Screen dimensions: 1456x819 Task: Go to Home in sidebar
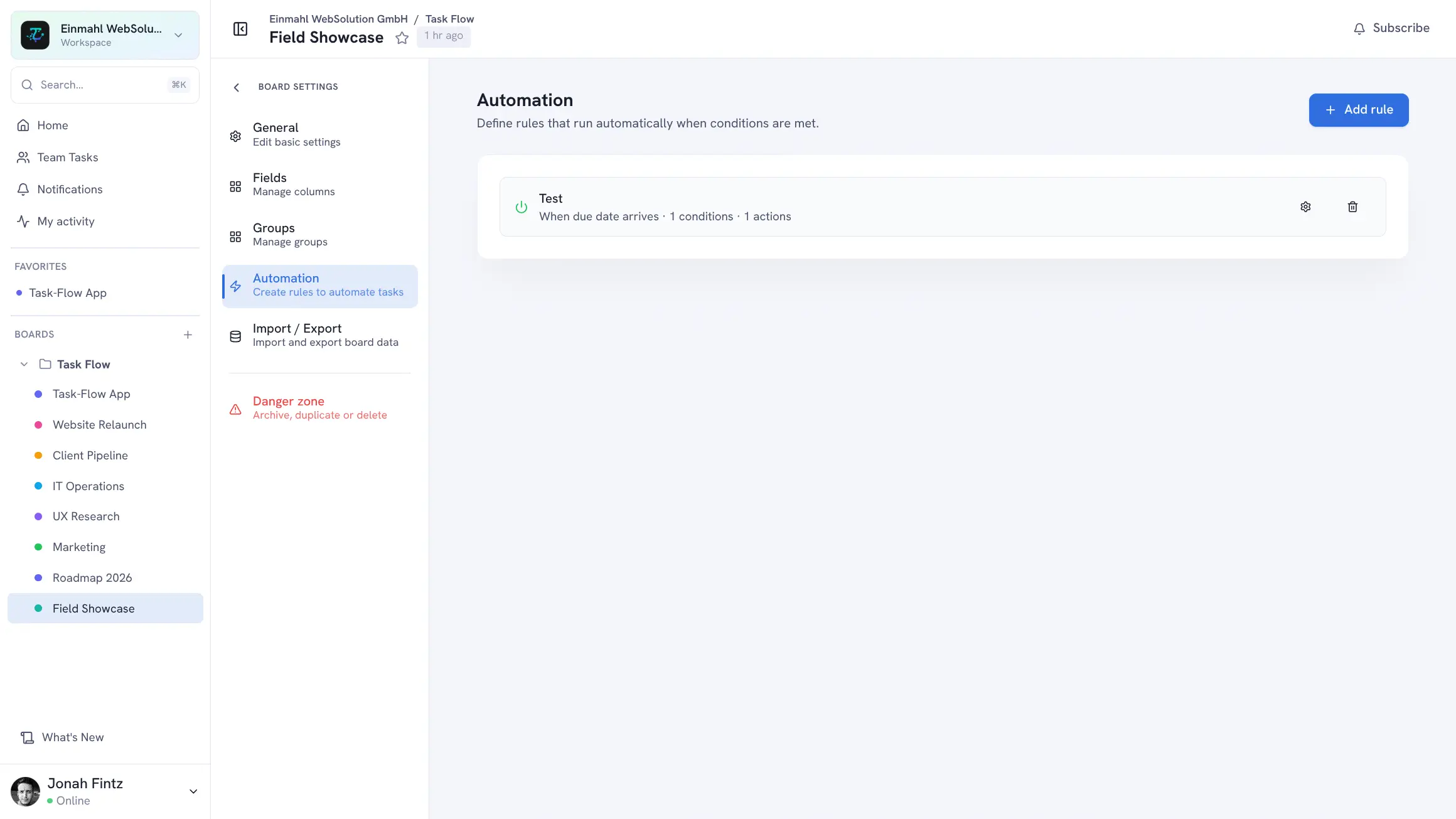[x=105, y=126]
